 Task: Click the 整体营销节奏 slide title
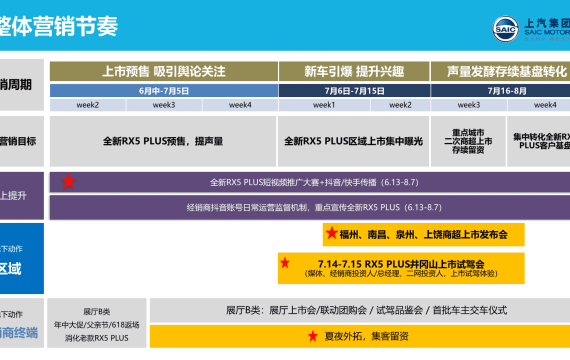point(58,26)
